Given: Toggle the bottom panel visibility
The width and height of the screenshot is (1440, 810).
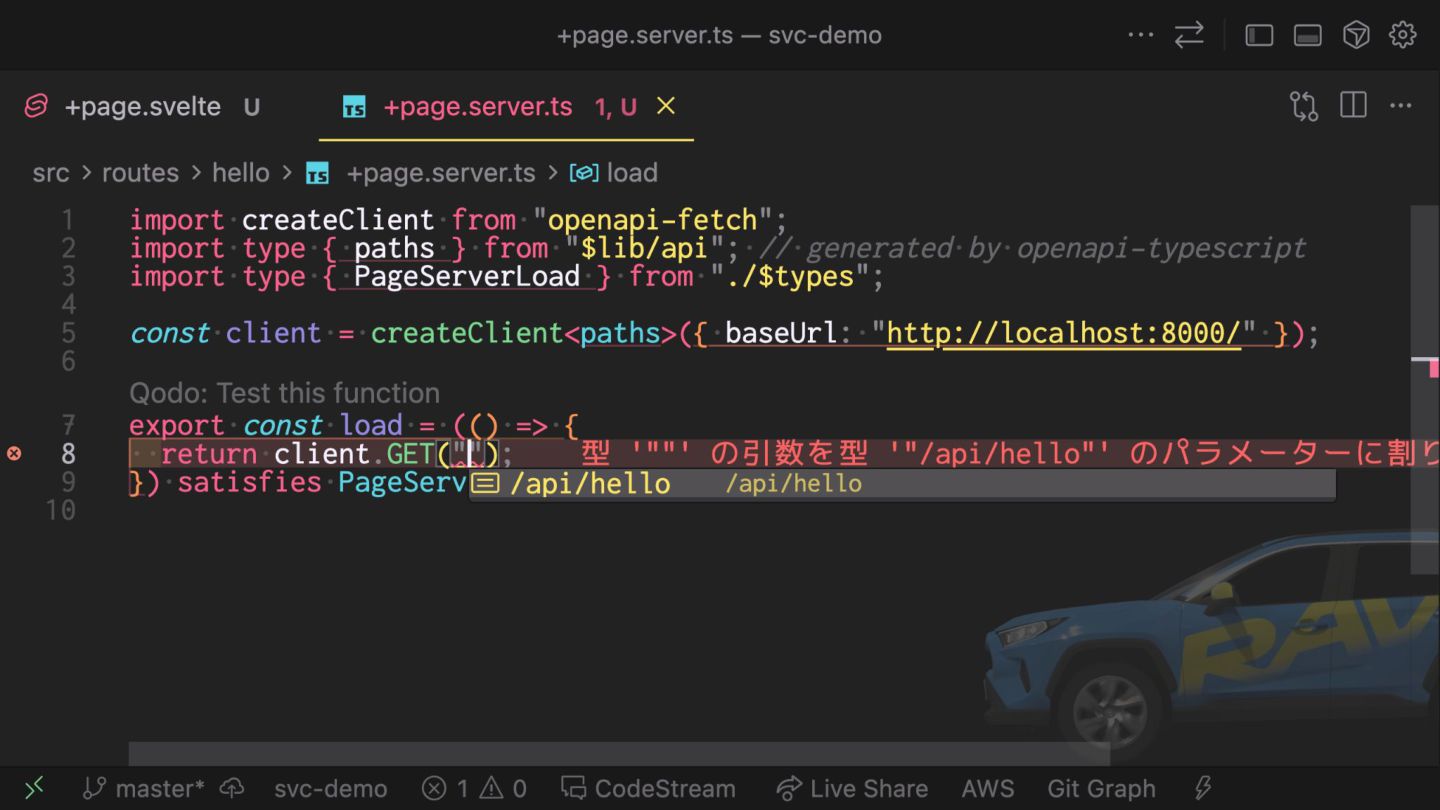Looking at the screenshot, I should pos(1307,35).
